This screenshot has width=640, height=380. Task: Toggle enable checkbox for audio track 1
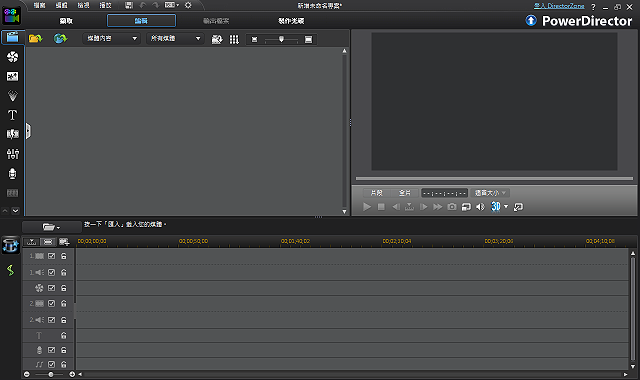pos(51,272)
